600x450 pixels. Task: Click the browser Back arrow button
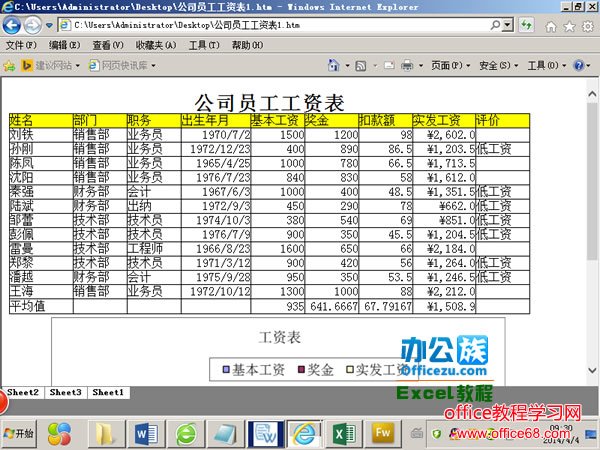coord(11,26)
